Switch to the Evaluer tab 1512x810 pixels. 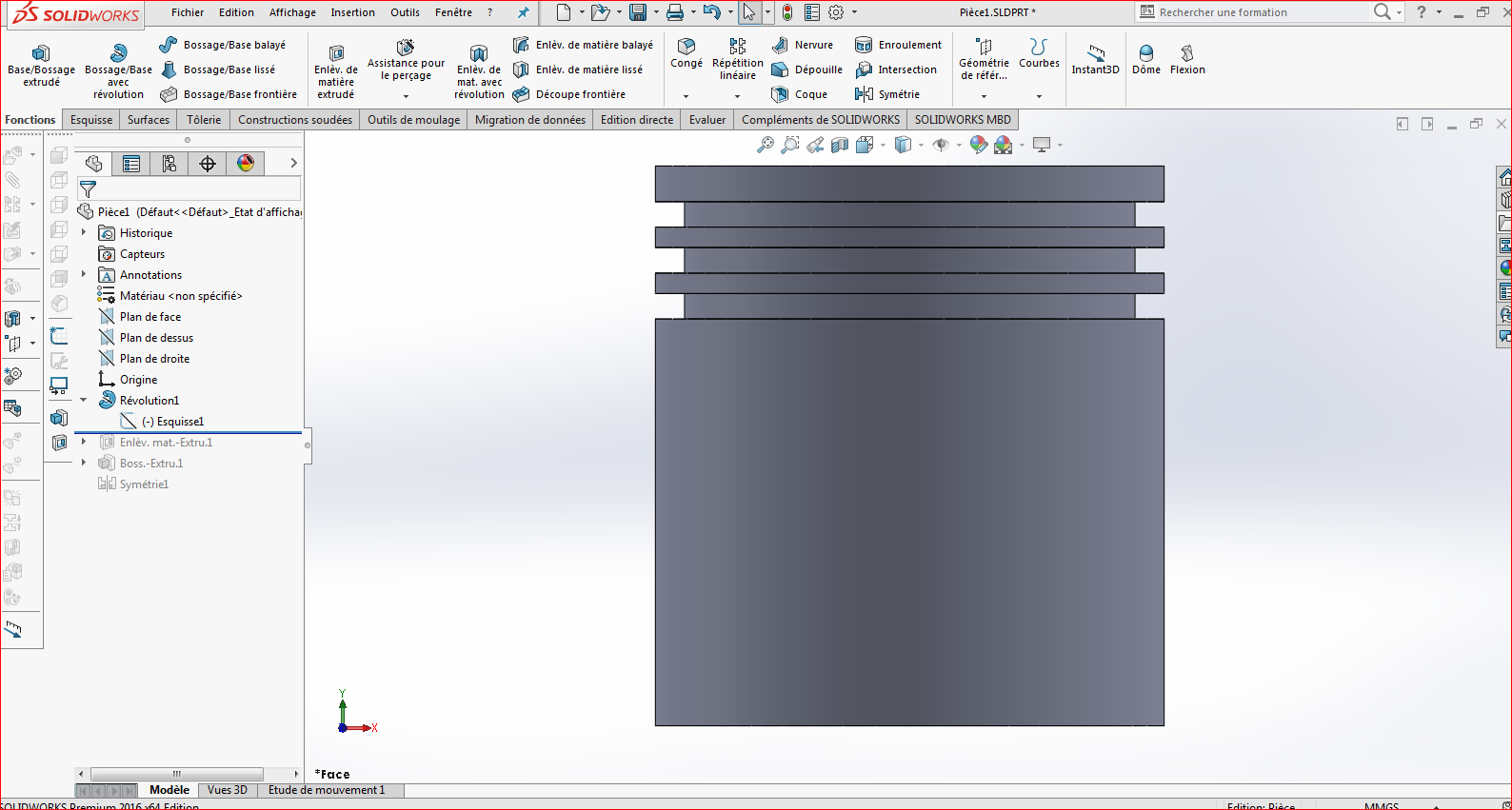(x=707, y=120)
